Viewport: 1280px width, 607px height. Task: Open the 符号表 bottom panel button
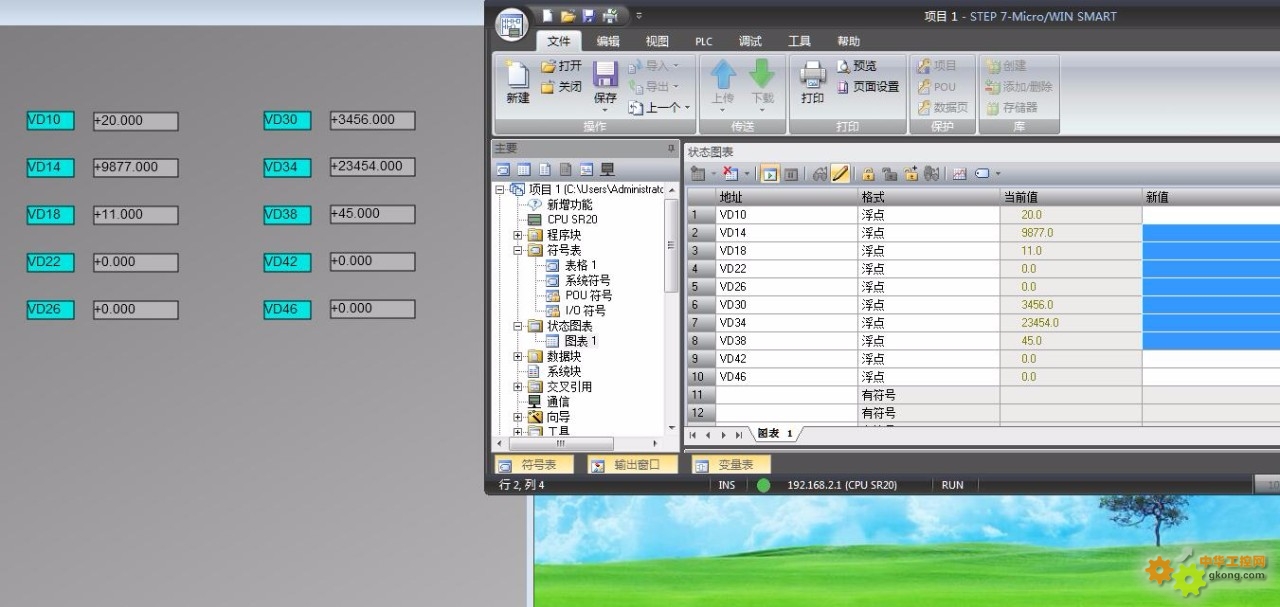(x=534, y=465)
